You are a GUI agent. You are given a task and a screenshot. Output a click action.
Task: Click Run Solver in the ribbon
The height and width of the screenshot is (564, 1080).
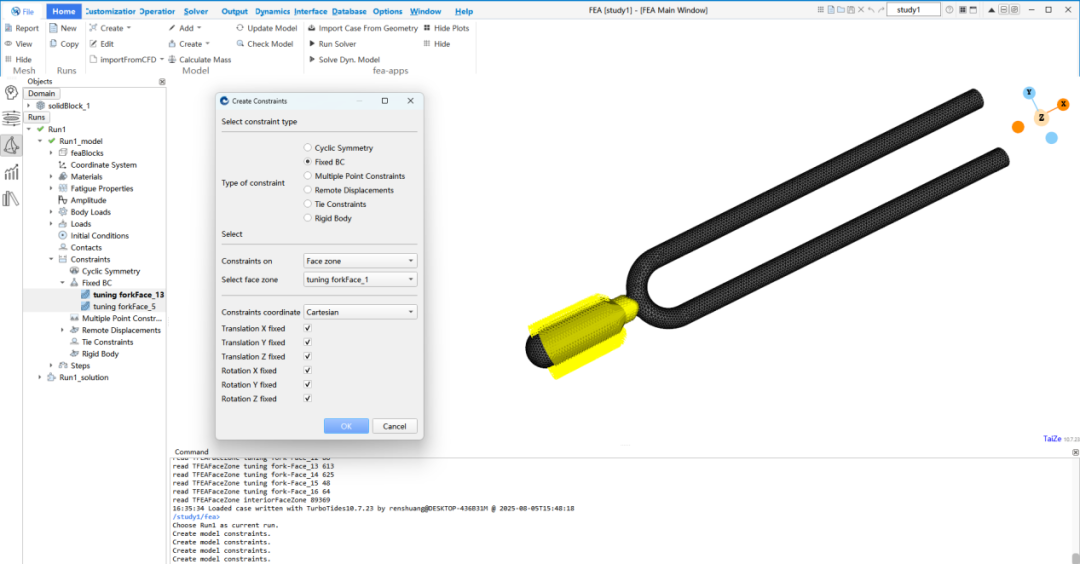(x=332, y=43)
